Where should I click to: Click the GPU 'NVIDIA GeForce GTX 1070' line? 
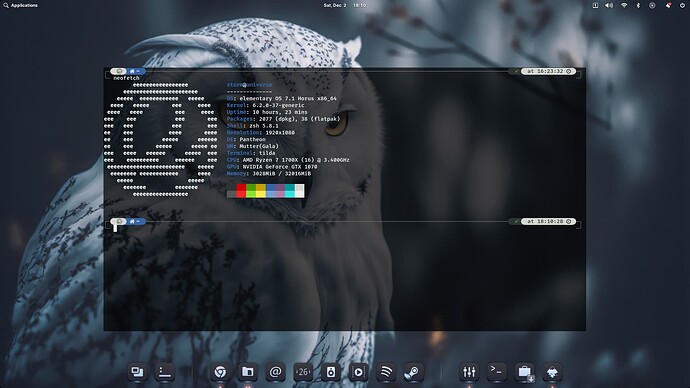[272, 167]
